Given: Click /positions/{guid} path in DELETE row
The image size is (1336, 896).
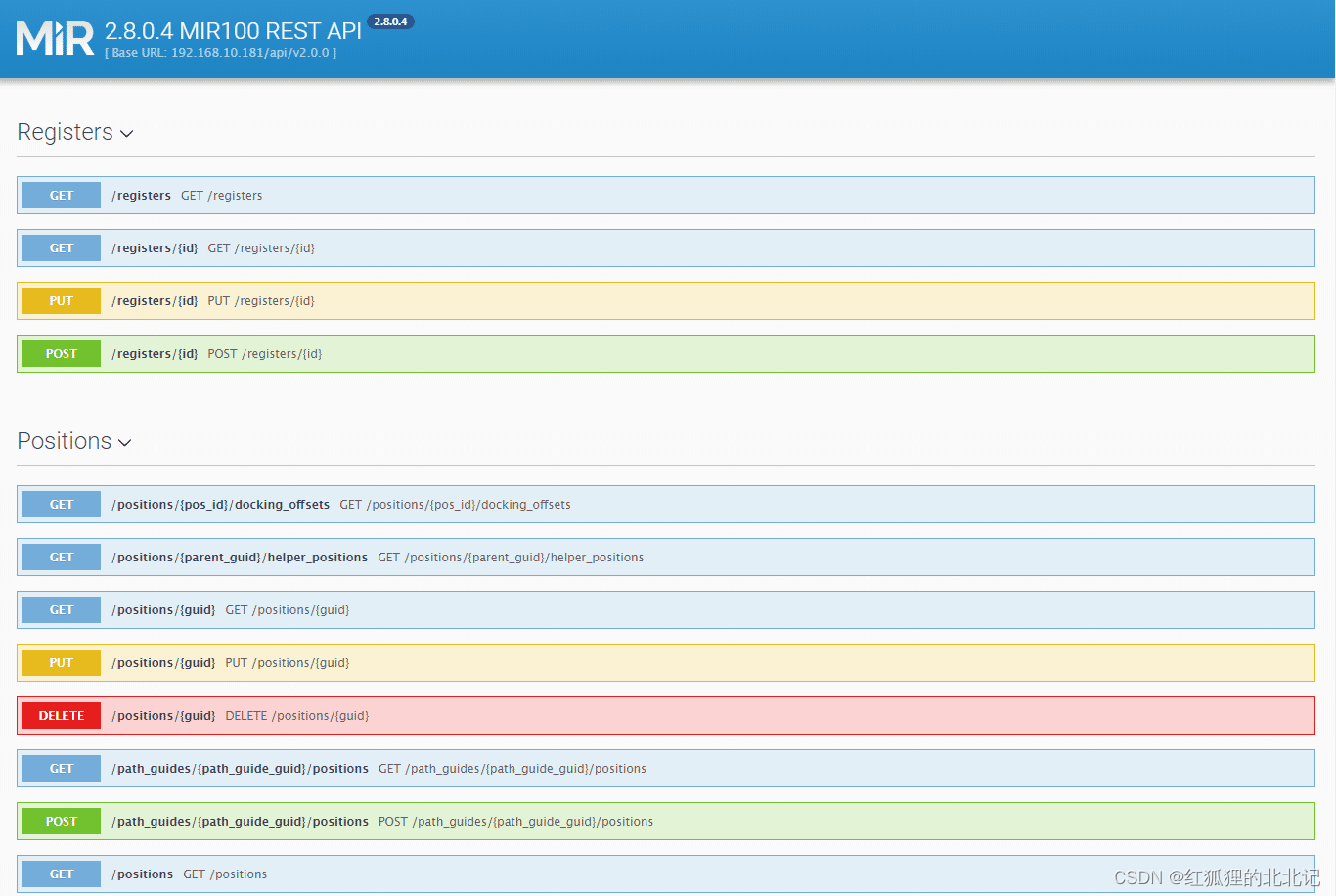Looking at the screenshot, I should point(163,716).
